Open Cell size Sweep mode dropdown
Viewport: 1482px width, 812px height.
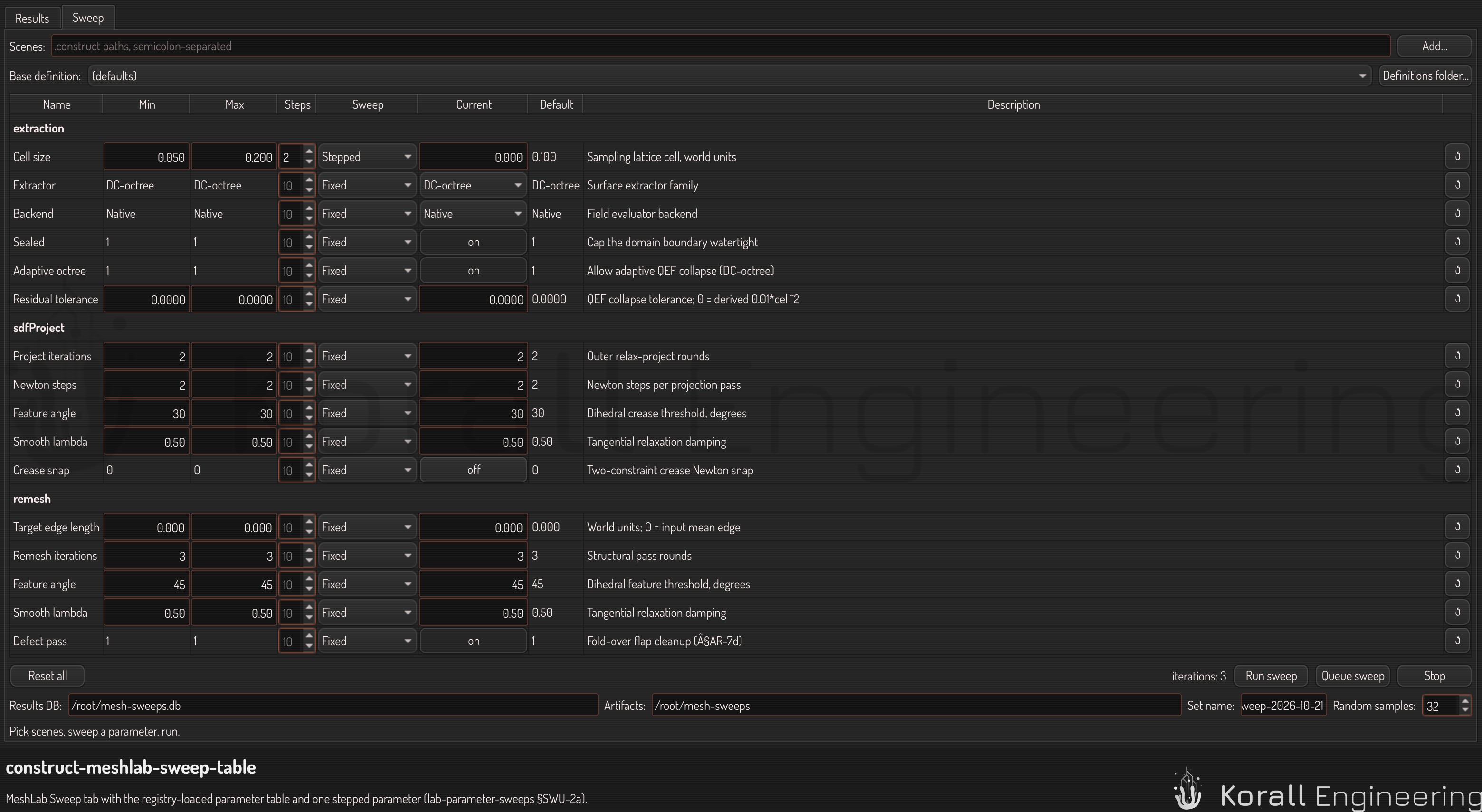coord(367,156)
